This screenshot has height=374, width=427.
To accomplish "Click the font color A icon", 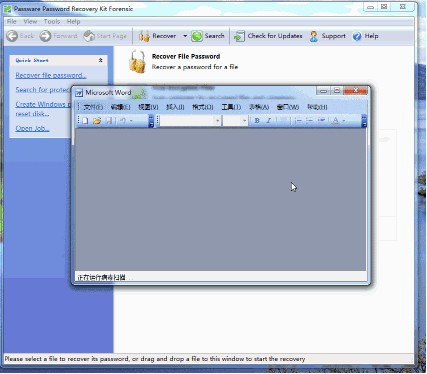I will (336, 121).
